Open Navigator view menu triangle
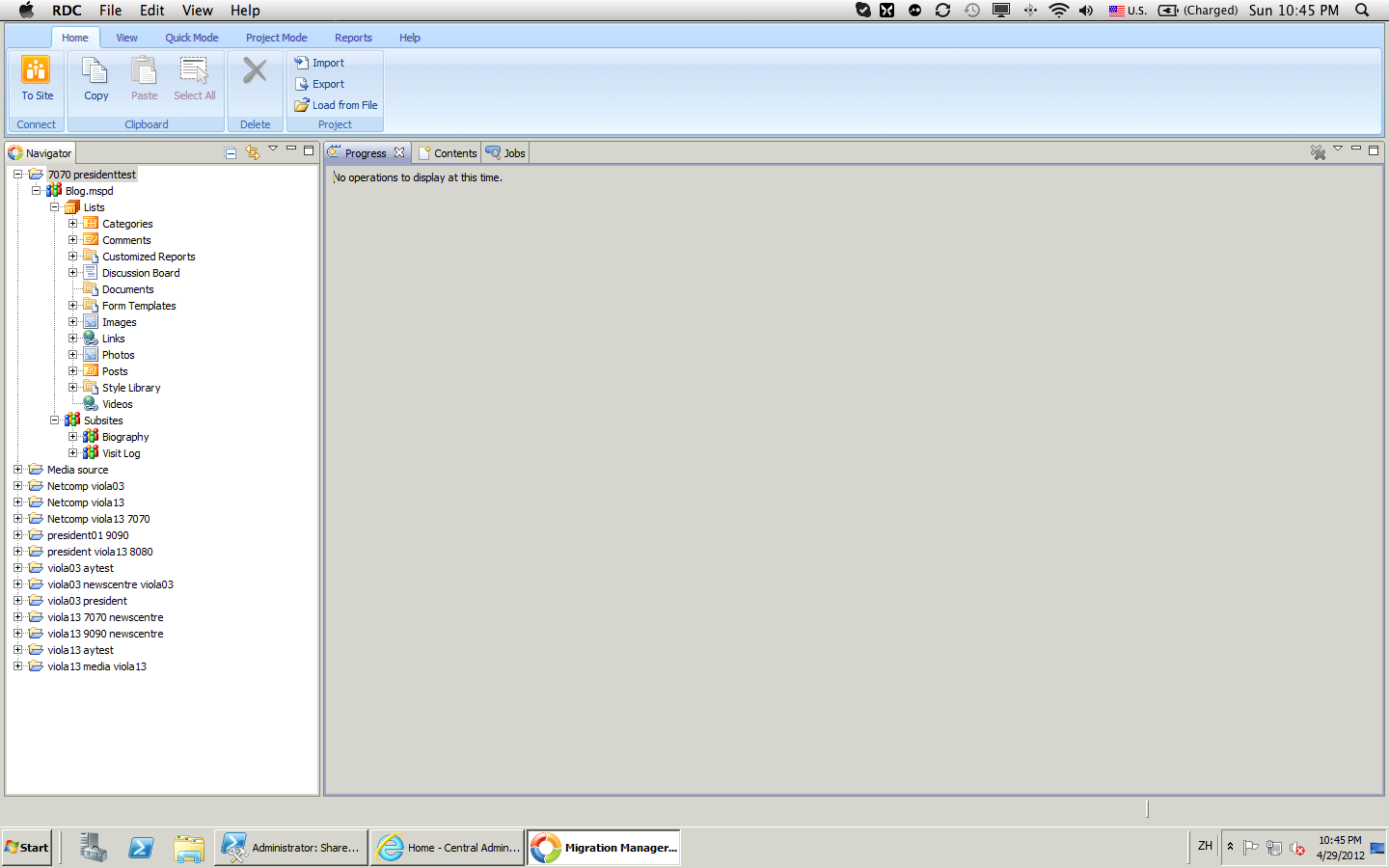This screenshot has width=1389, height=868. pos(273,149)
